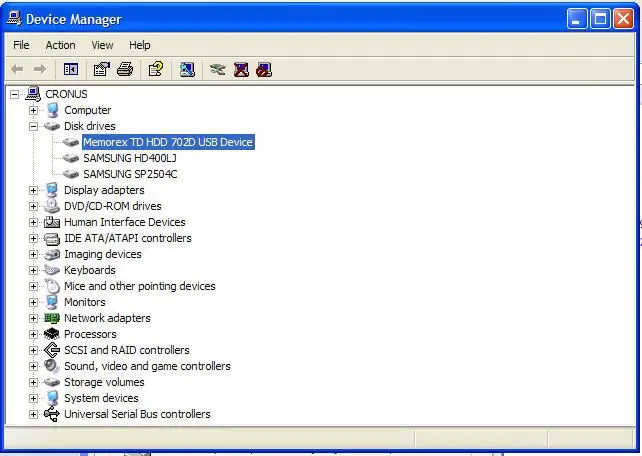Click the Uninstall device toolbar icon
The image size is (642, 456).
tap(241, 69)
